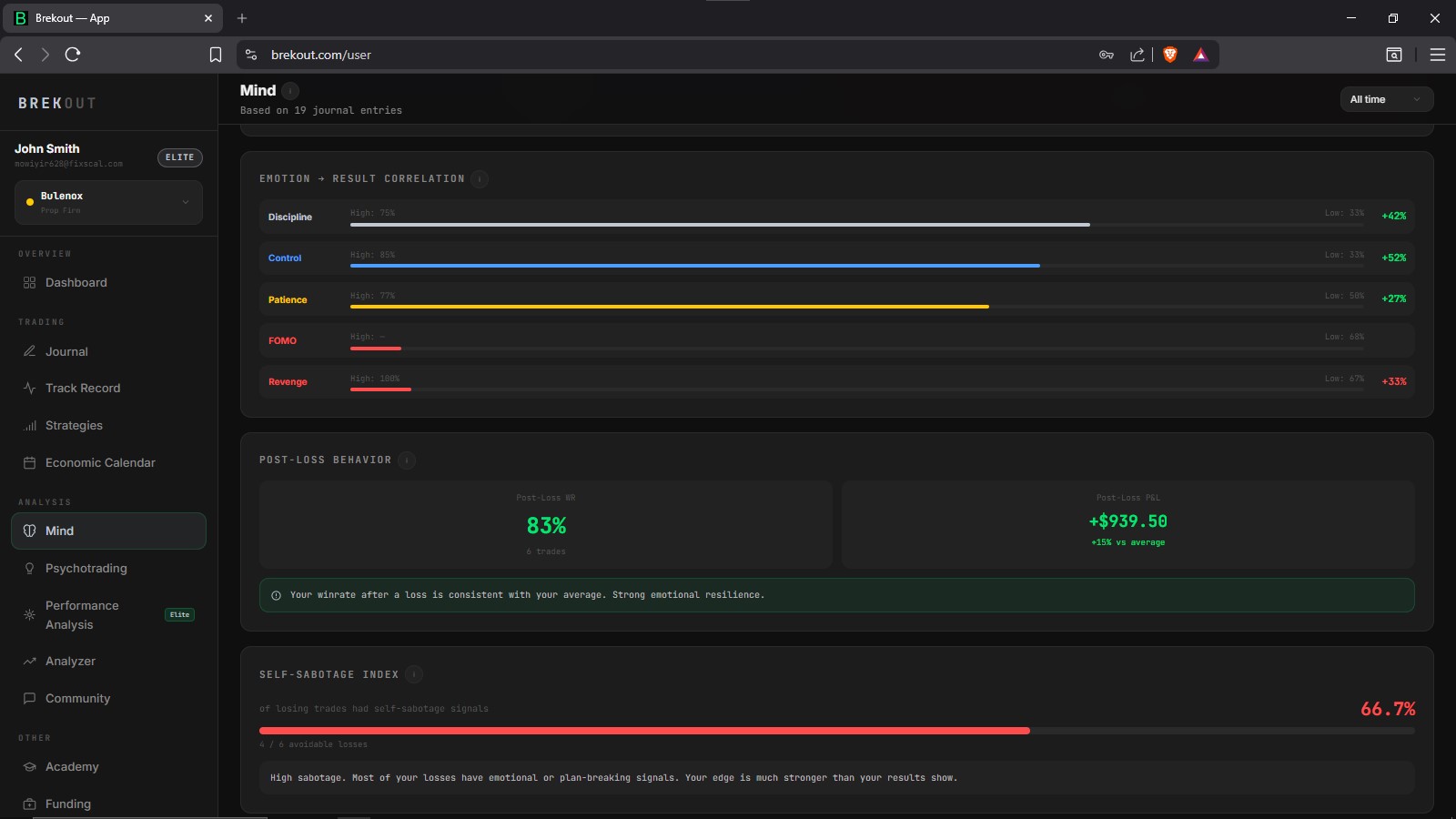
Task: Click the Brave Rewards triangle icon
Action: coord(1201,55)
